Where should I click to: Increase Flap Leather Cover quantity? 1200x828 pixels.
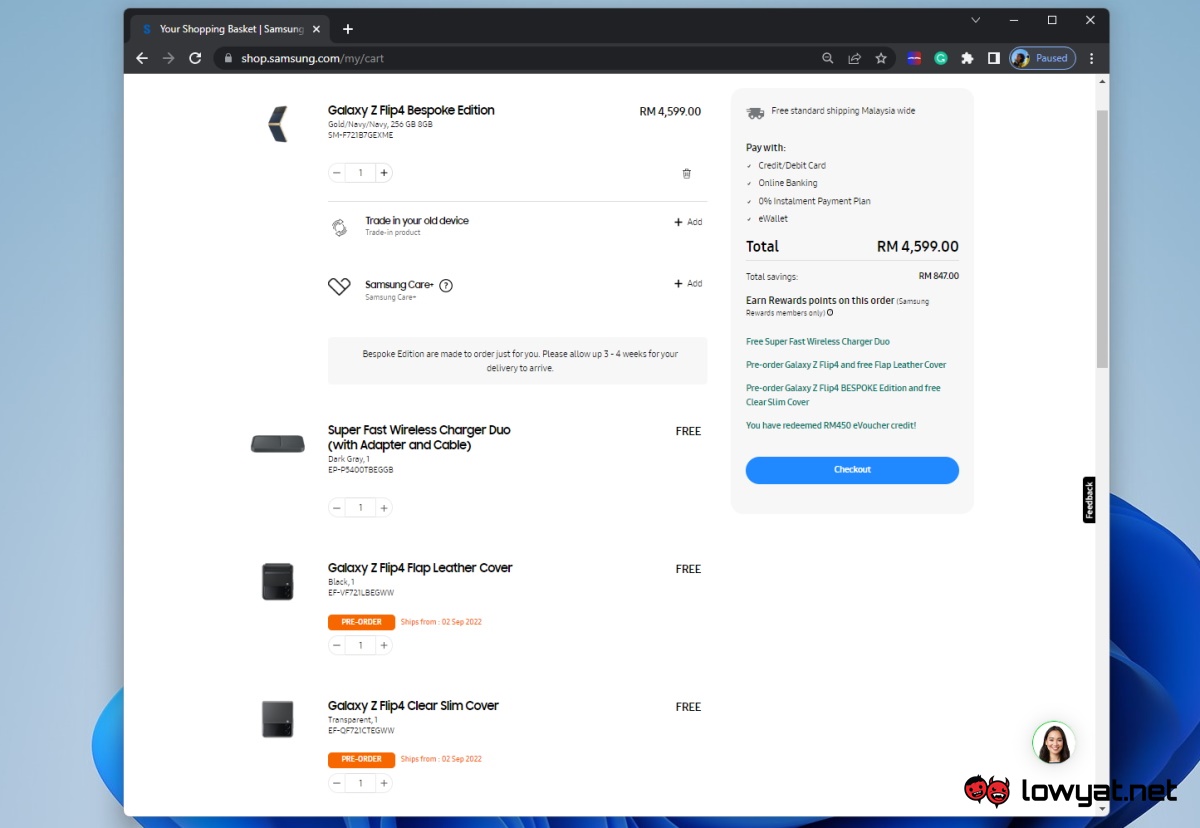pos(383,645)
